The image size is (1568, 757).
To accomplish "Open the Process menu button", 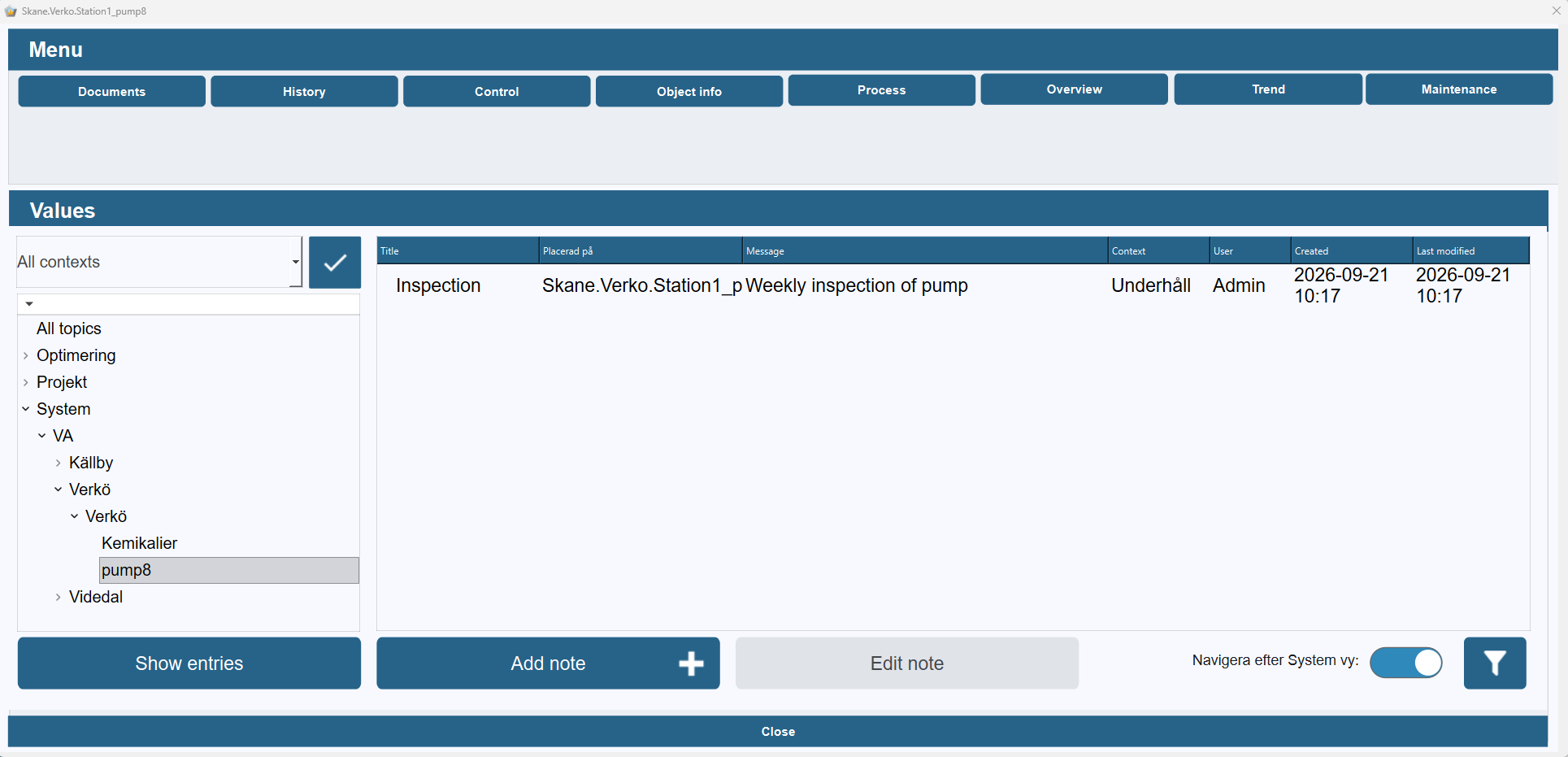I will pos(882,89).
